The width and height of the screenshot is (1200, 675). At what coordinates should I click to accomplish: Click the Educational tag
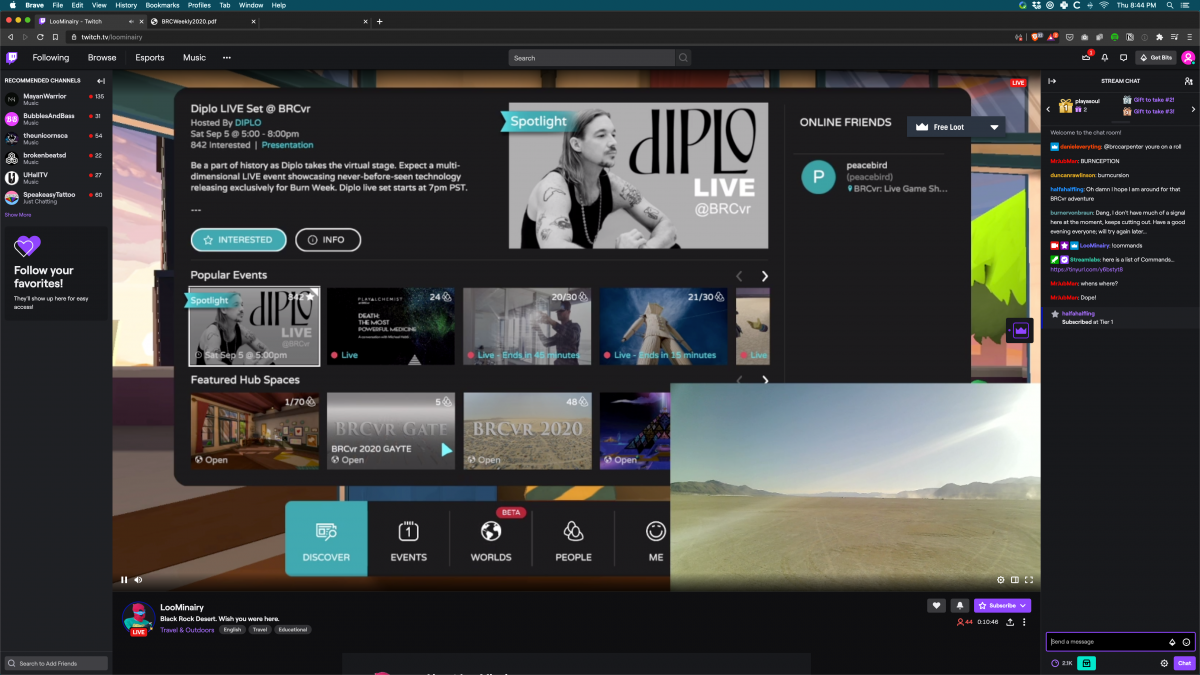pos(293,630)
